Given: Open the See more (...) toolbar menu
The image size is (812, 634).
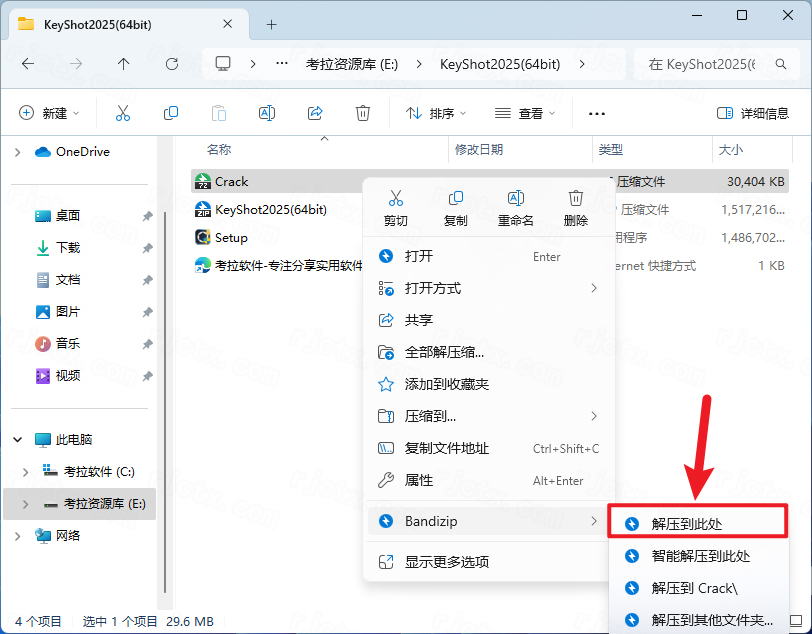Looking at the screenshot, I should (x=597, y=113).
